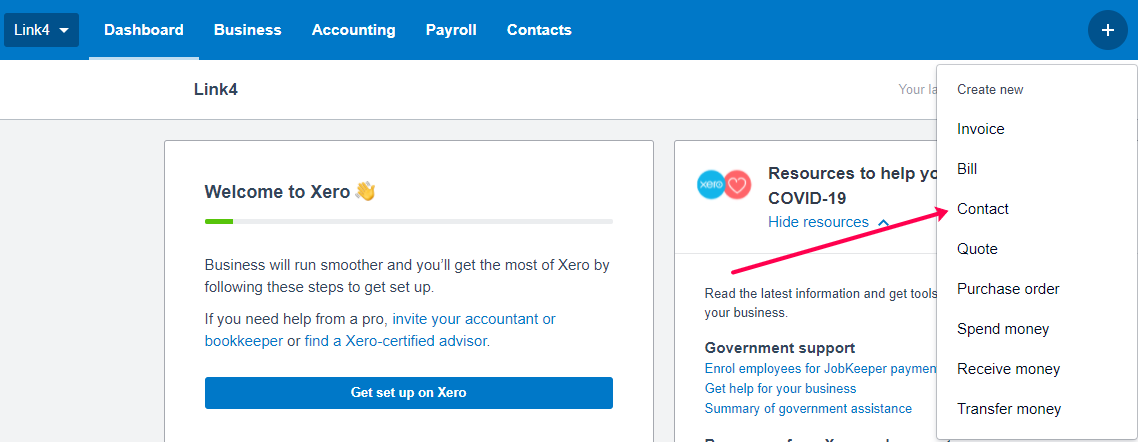1138x442 pixels.
Task: Open Enrol employees for JobKeeper link
Action: [821, 369]
